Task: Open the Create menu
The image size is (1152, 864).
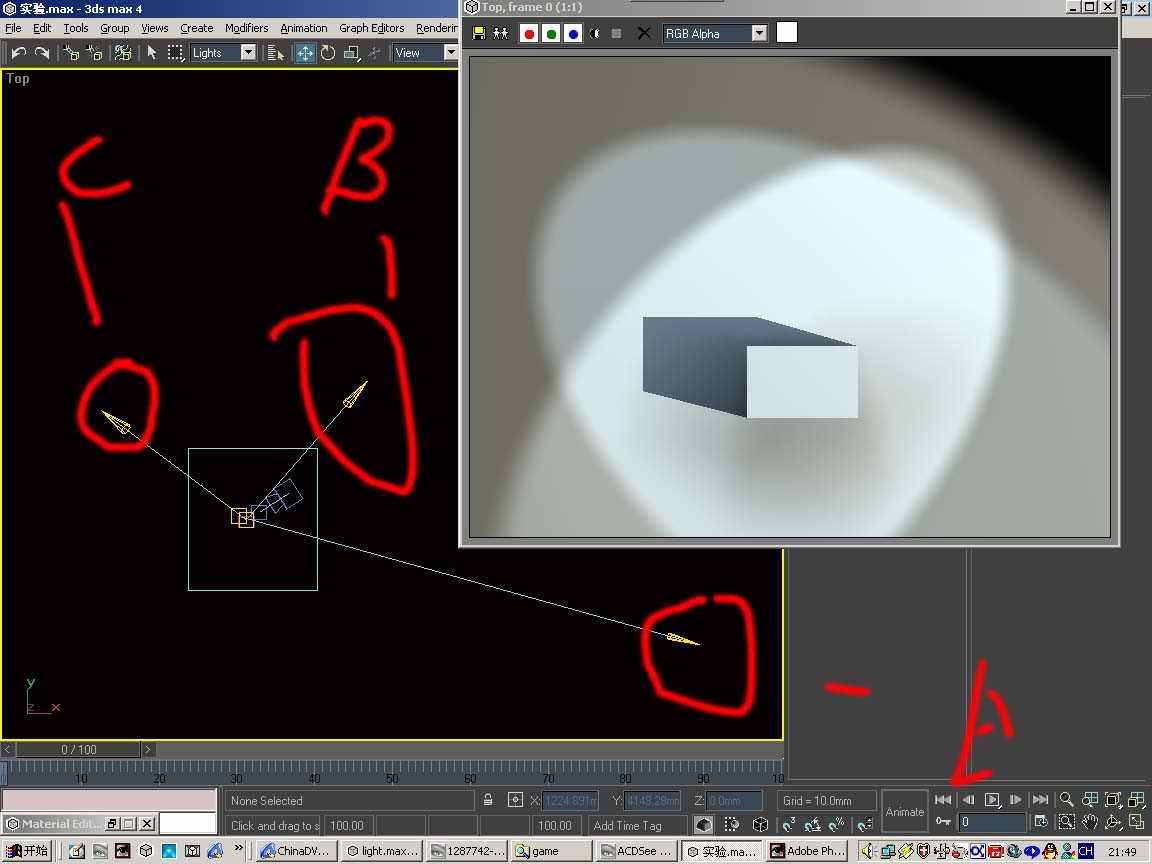Action: tap(197, 28)
